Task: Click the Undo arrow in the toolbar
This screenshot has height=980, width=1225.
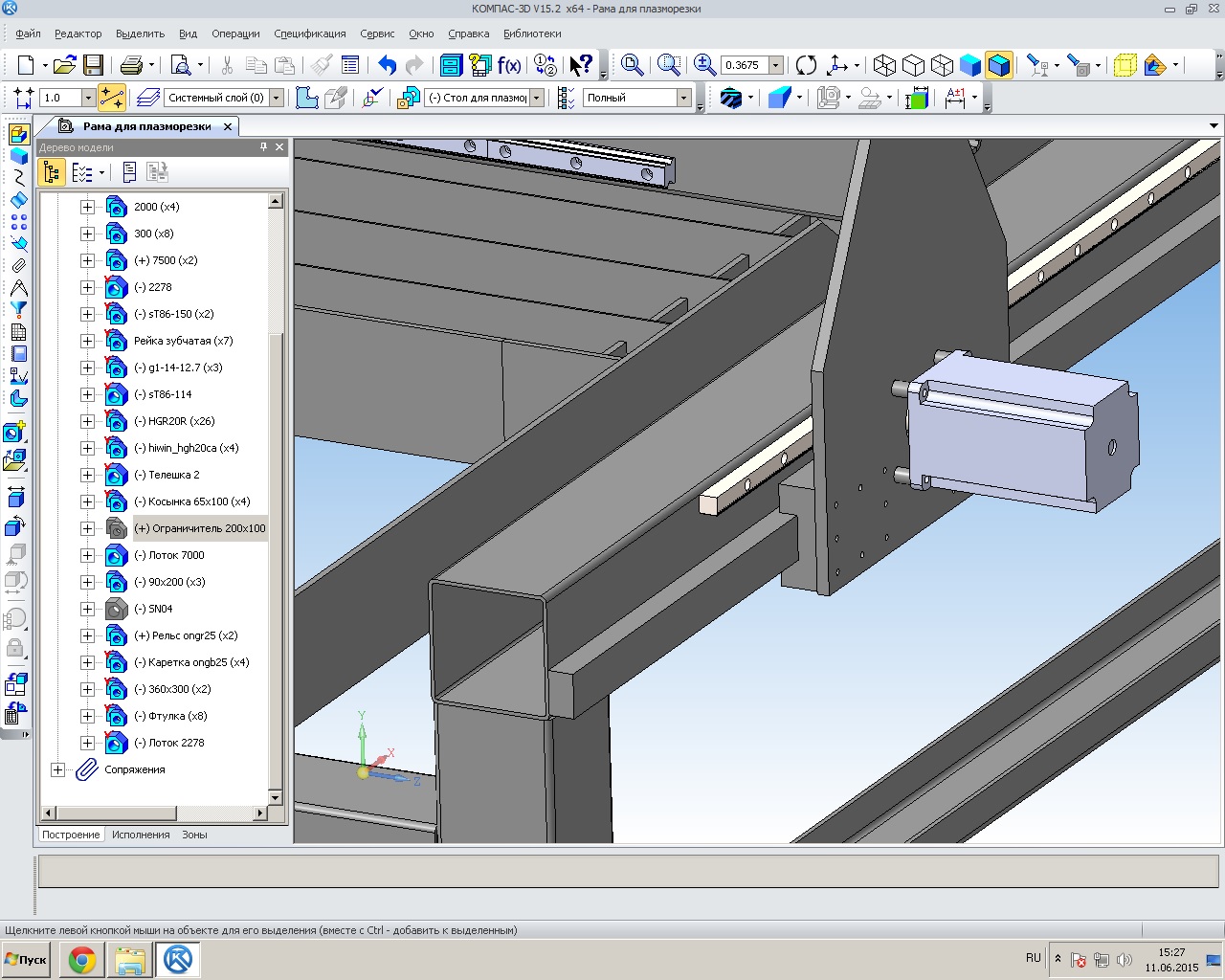Action: [x=387, y=65]
